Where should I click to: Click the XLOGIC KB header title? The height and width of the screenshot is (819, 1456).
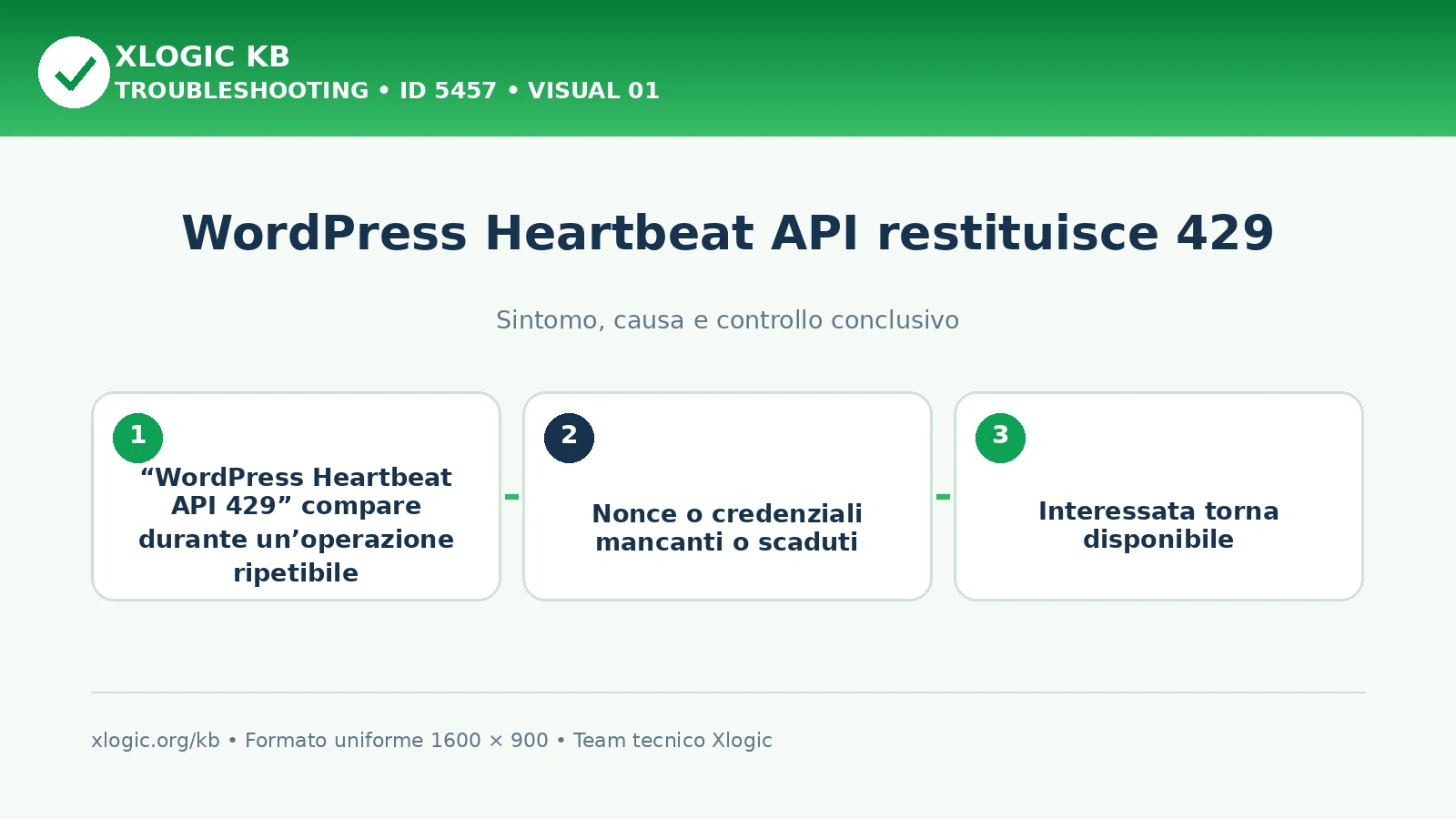point(202,56)
